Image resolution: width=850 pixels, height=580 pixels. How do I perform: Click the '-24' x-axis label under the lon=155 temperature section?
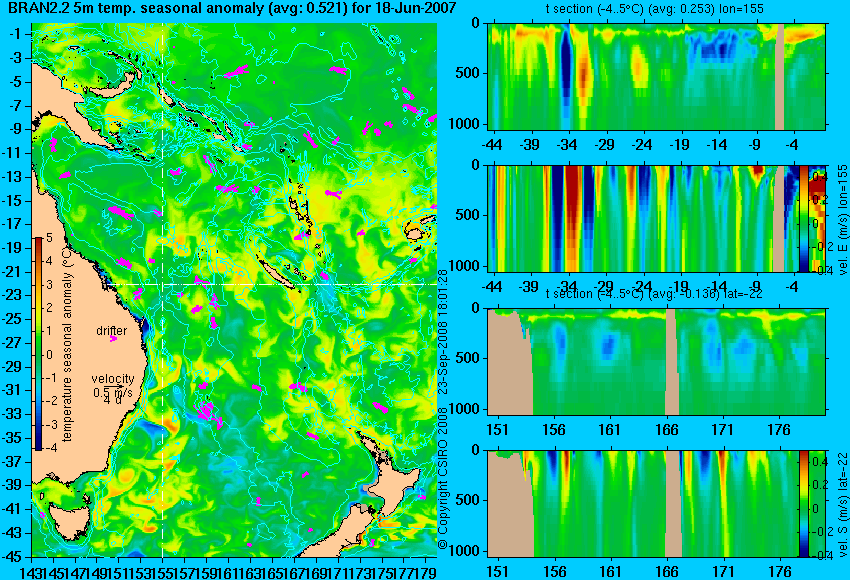point(642,145)
